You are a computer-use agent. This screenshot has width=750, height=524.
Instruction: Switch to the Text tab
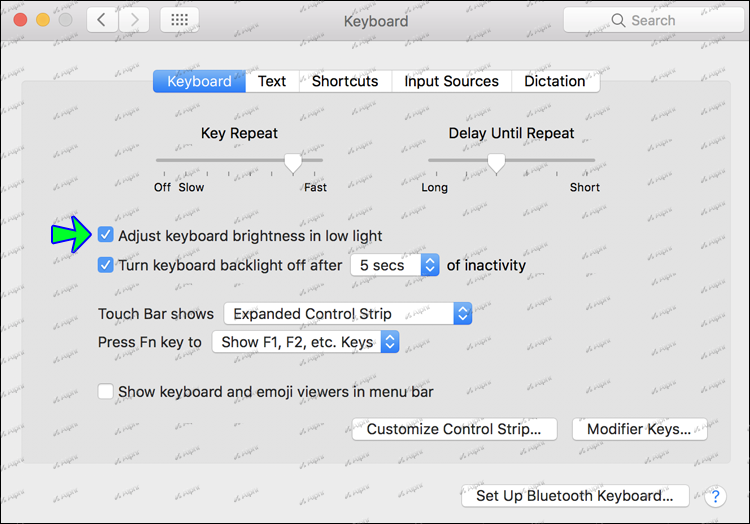point(272,81)
